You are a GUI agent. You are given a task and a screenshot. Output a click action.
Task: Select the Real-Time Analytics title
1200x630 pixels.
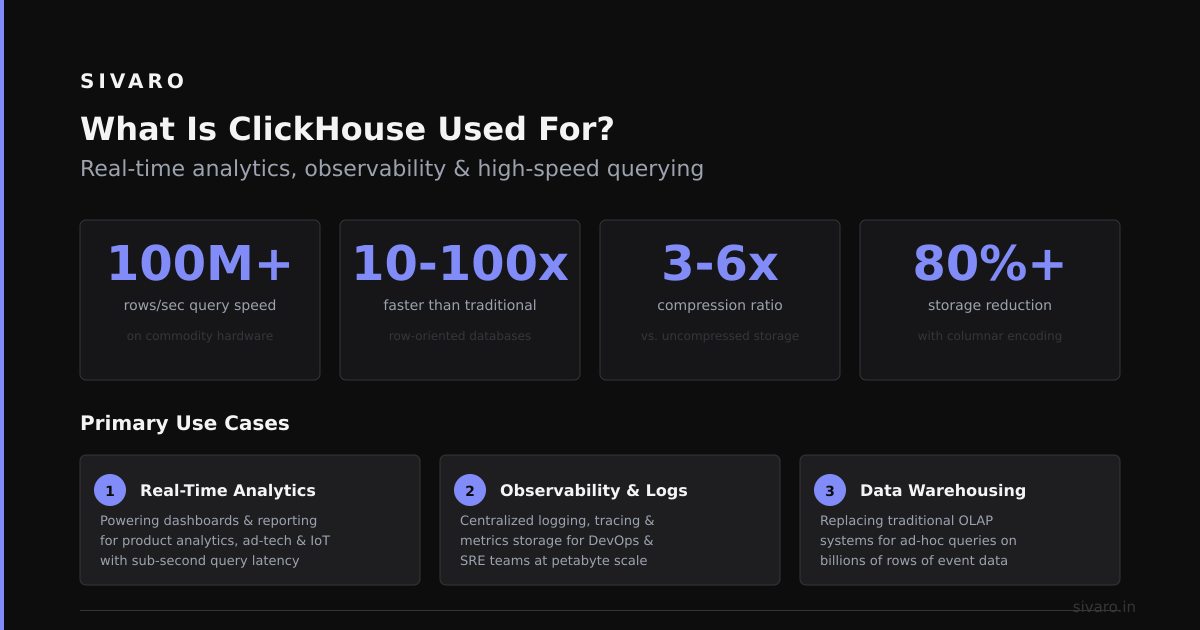[228, 490]
